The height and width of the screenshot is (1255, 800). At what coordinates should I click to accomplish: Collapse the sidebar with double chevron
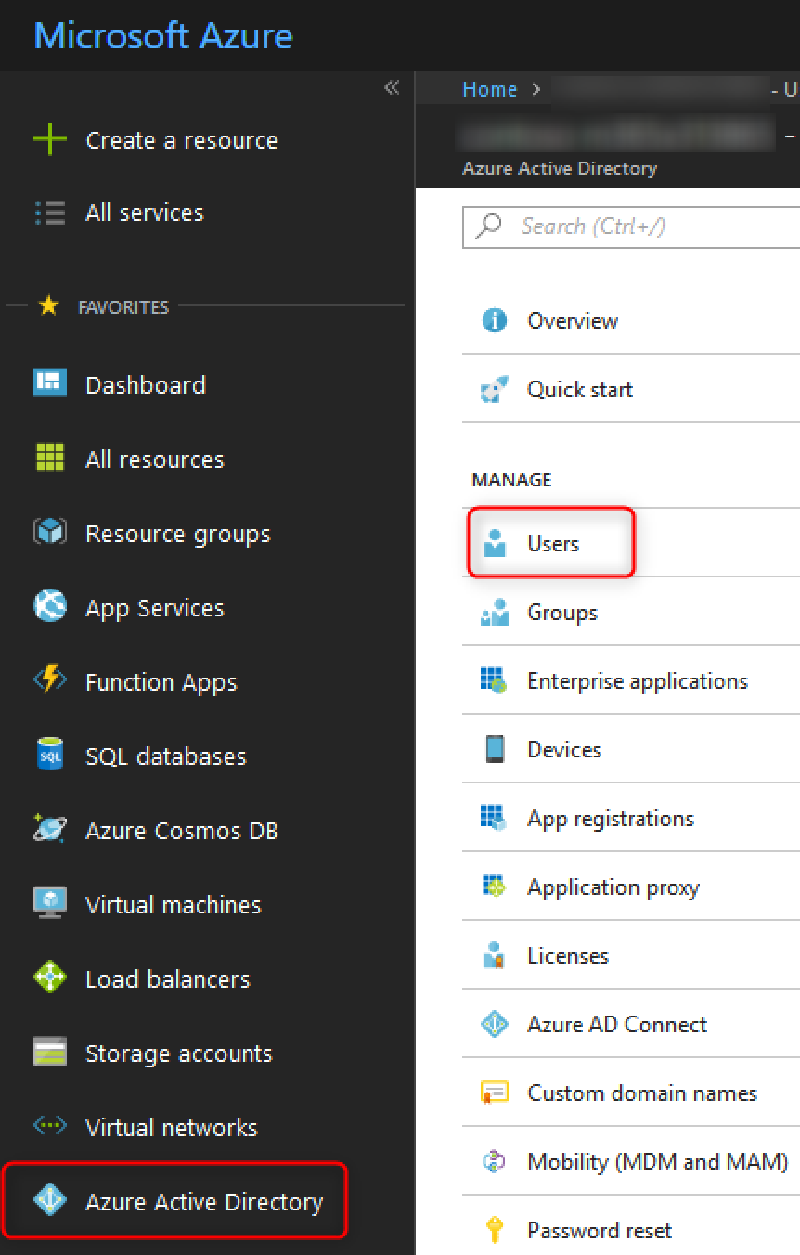391,88
